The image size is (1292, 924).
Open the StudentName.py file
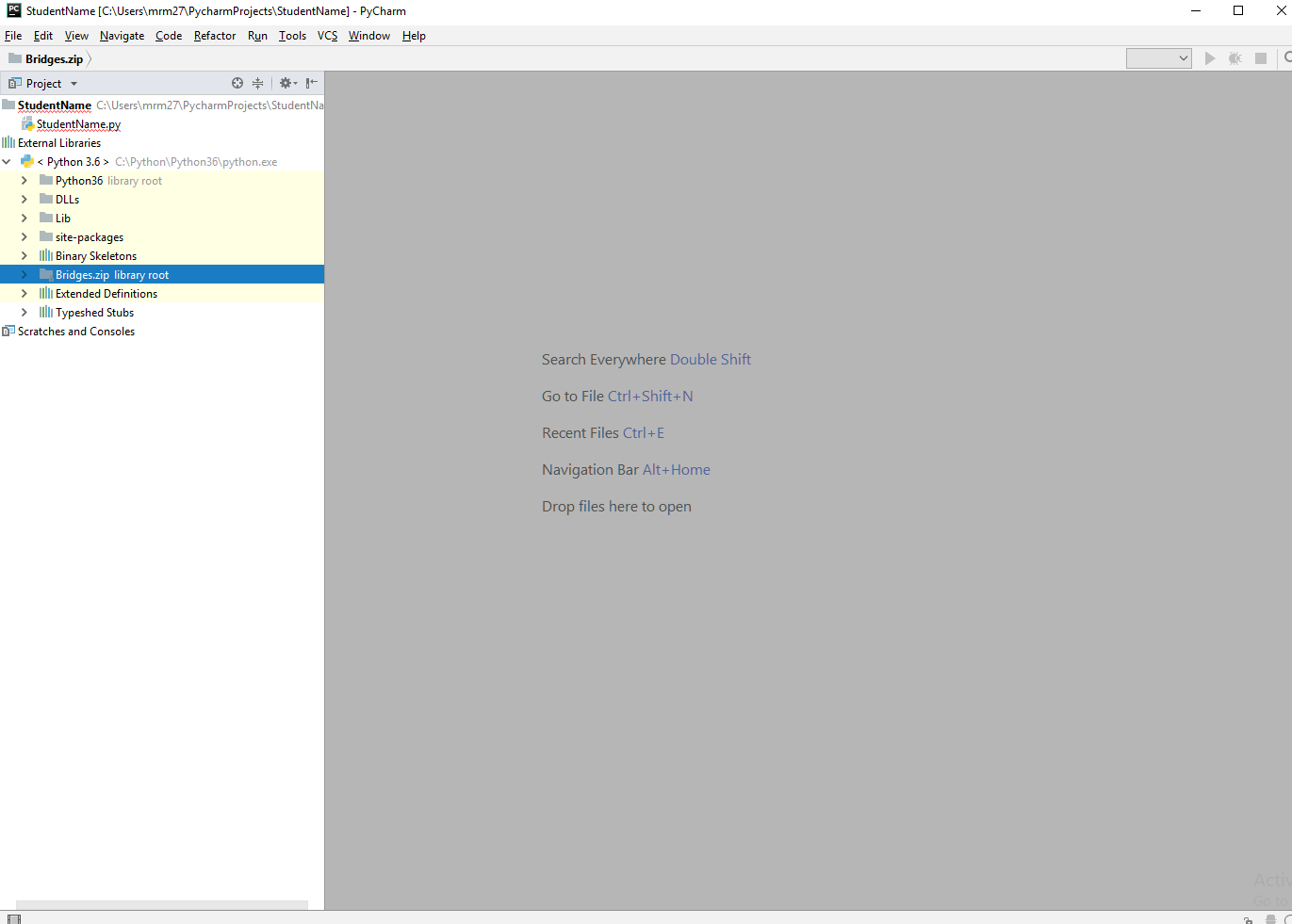click(80, 123)
